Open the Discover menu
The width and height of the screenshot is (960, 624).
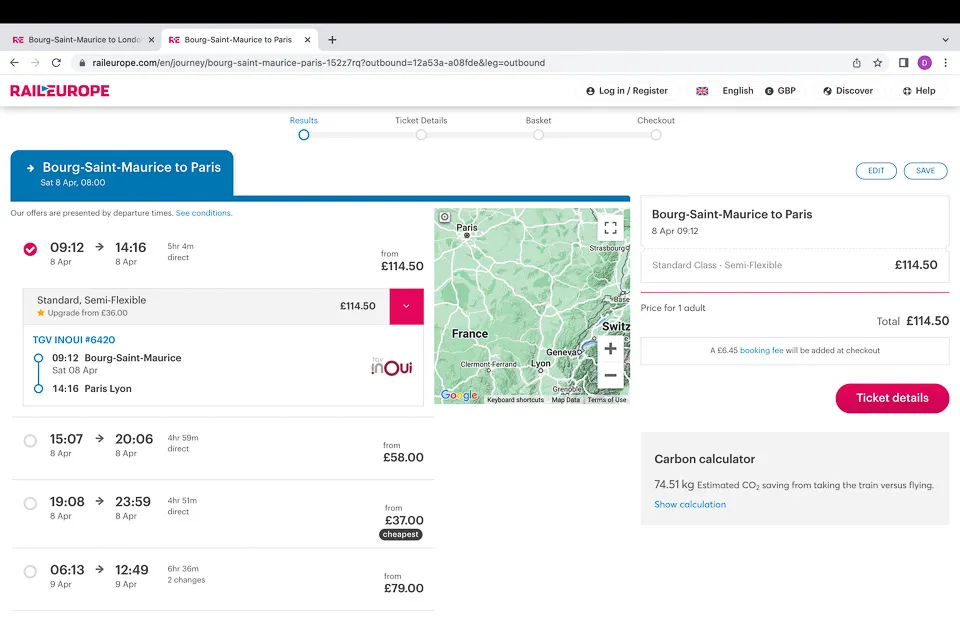pyautogui.click(x=848, y=91)
